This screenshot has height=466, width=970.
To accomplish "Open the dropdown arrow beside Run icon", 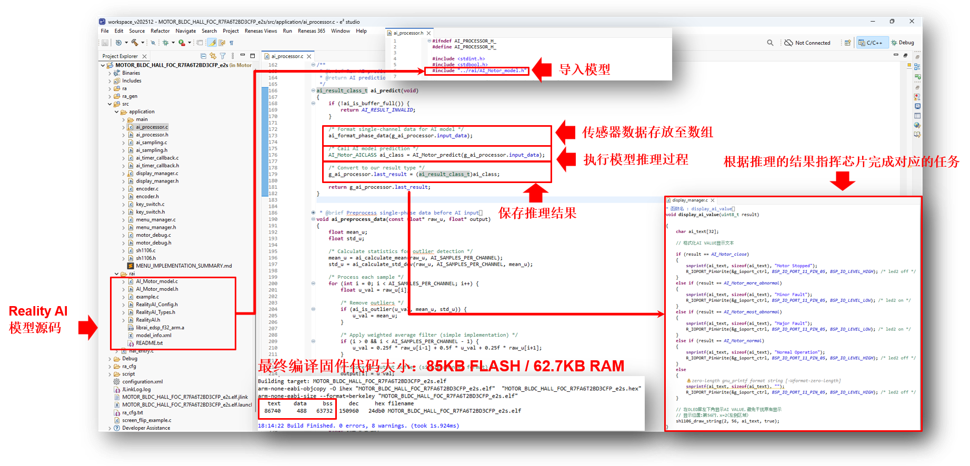I will click(189, 43).
